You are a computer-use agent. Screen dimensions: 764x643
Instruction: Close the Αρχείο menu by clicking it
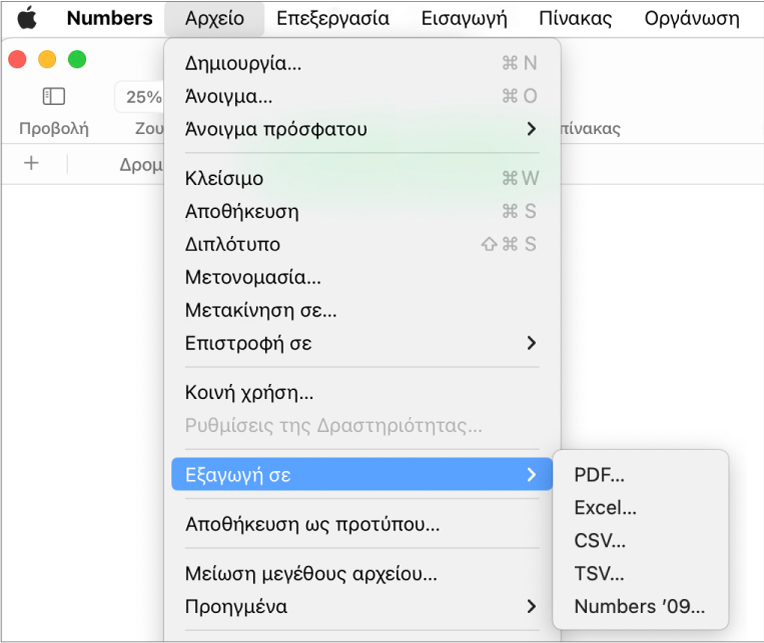tap(214, 19)
